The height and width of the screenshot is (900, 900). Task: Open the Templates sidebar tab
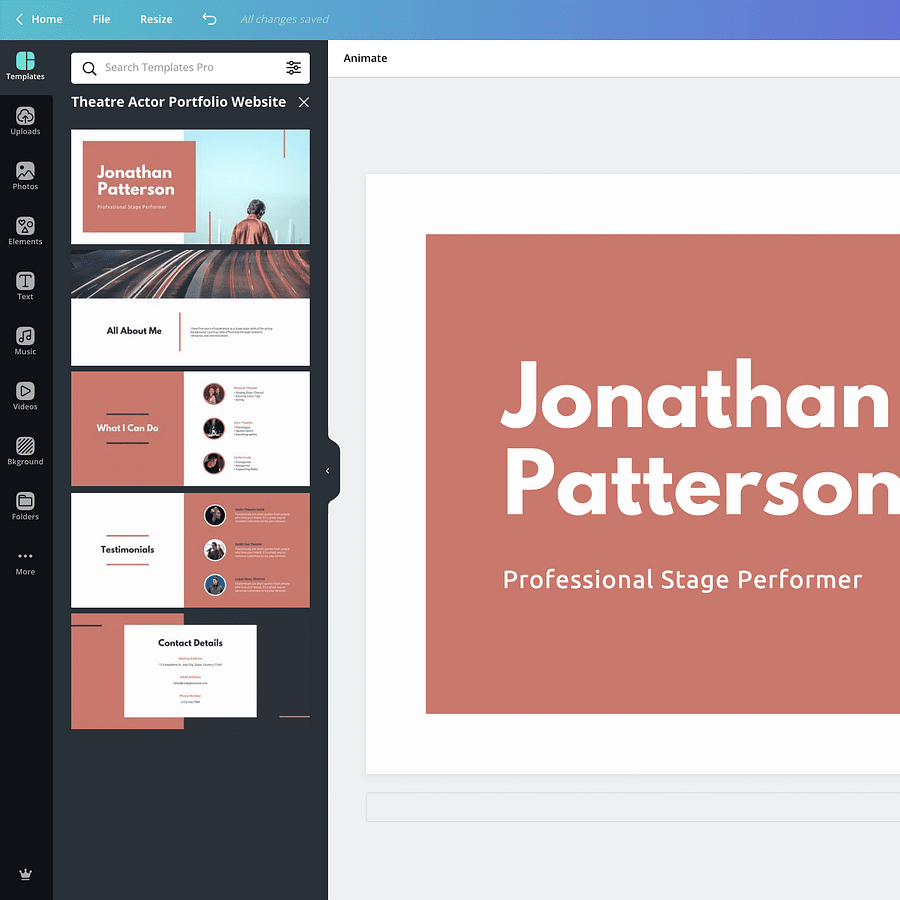(x=25, y=66)
